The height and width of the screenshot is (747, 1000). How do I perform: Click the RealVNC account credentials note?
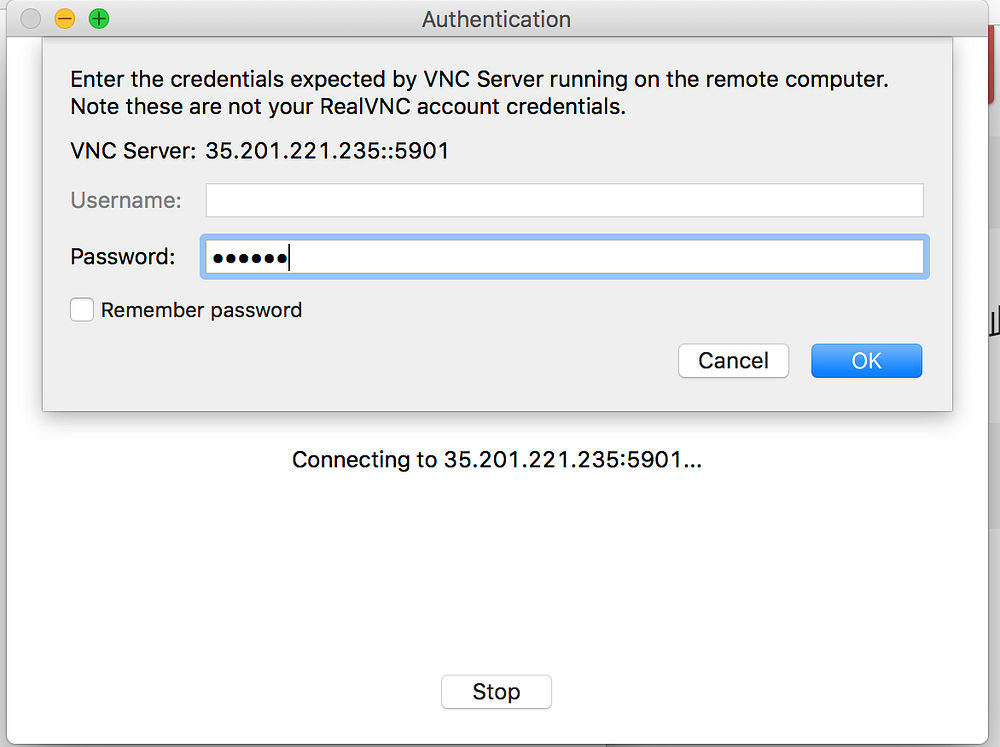coord(348,107)
